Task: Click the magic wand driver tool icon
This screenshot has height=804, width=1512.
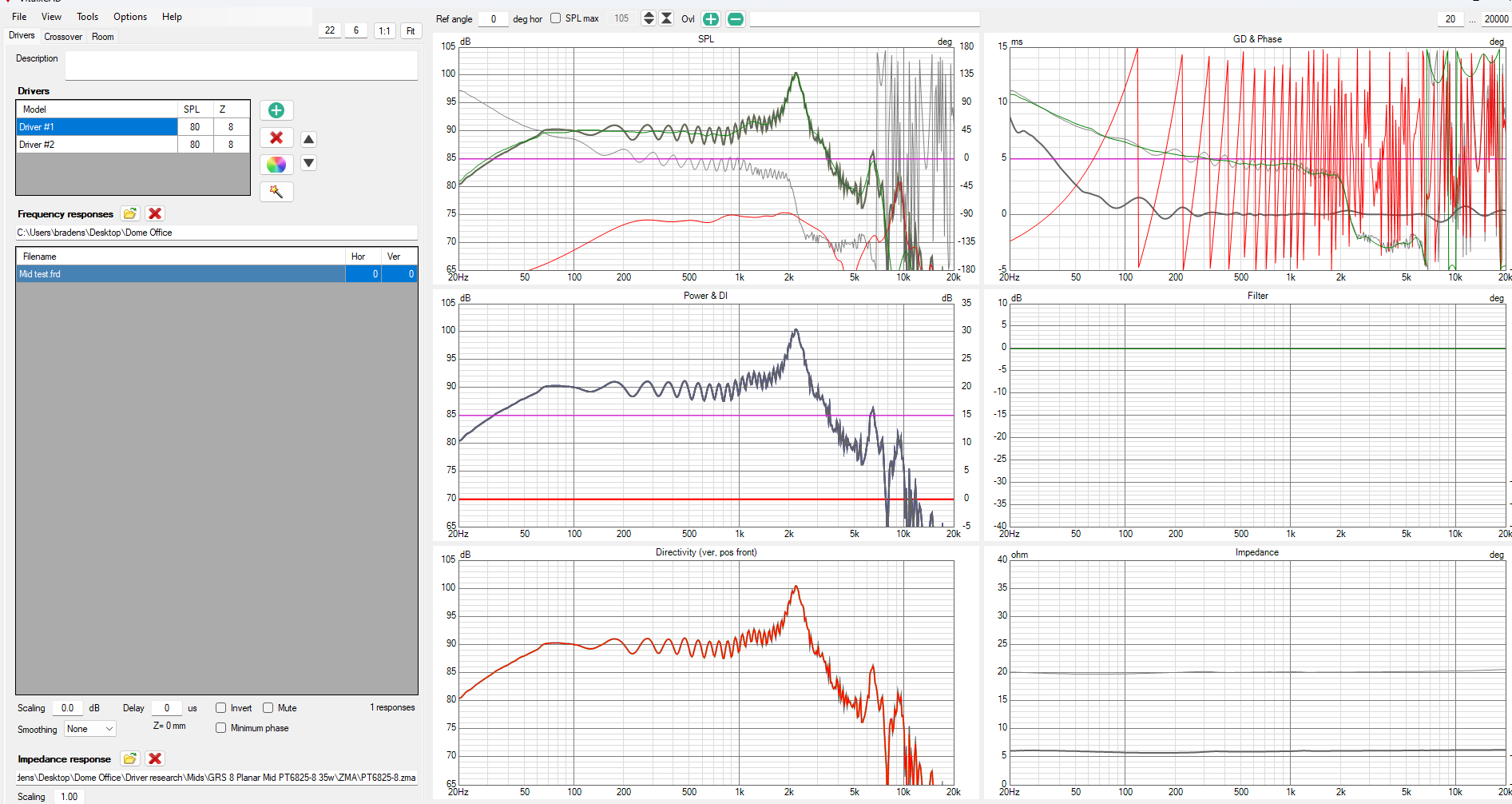Action: click(276, 192)
